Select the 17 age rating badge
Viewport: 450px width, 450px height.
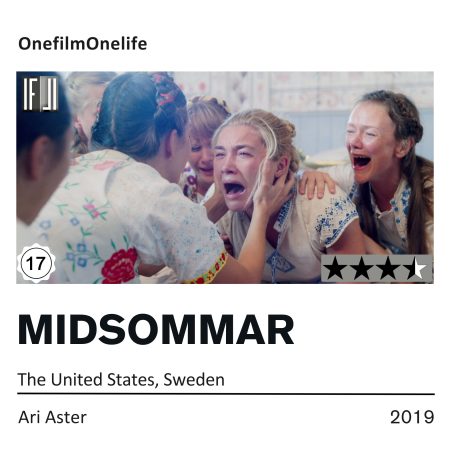coord(36,263)
